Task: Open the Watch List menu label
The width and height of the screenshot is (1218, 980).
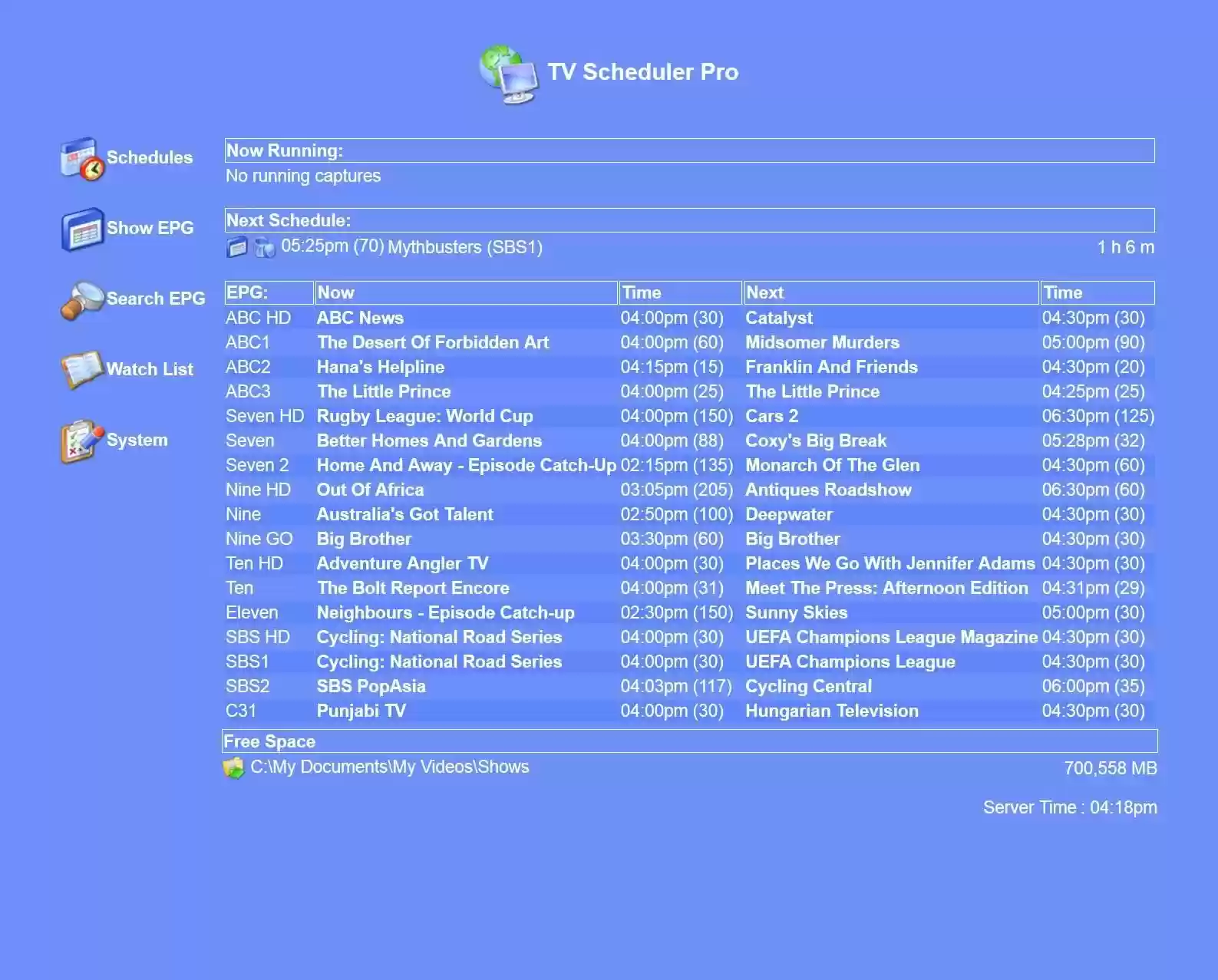Action: tap(150, 369)
